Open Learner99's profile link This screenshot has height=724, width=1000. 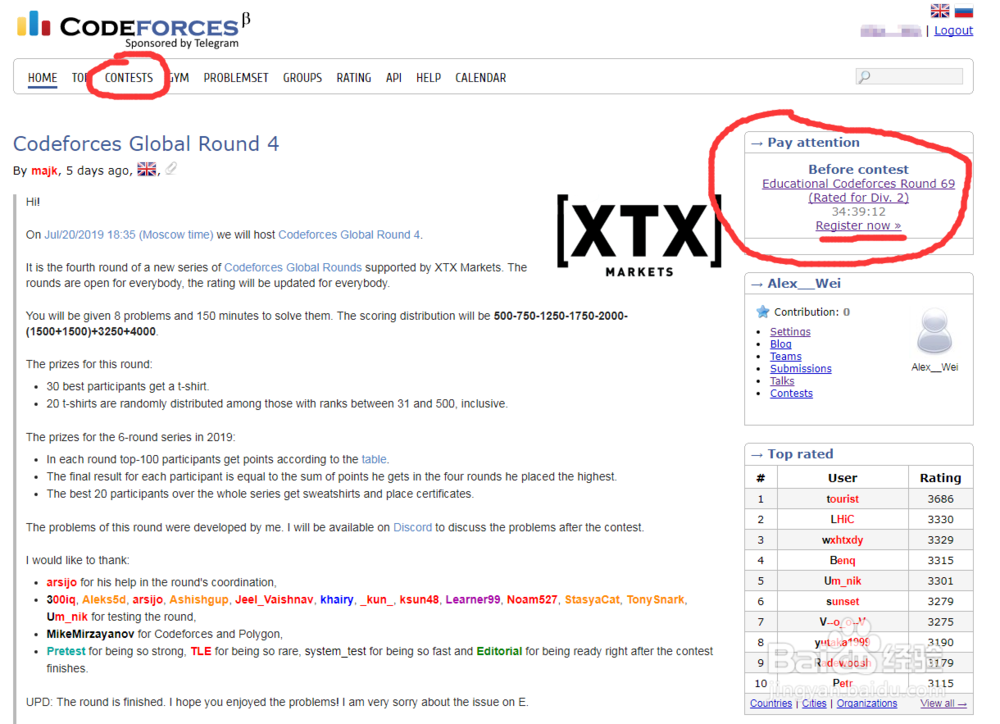(473, 600)
